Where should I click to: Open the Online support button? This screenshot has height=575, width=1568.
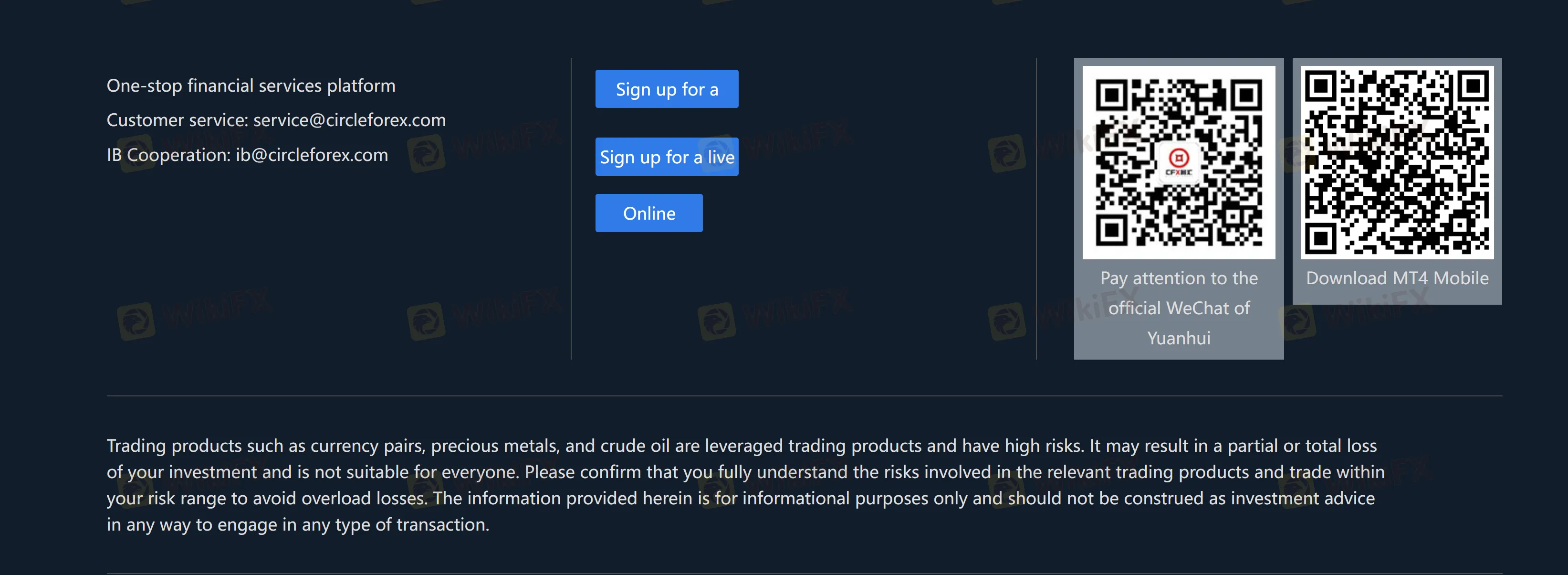(x=649, y=213)
